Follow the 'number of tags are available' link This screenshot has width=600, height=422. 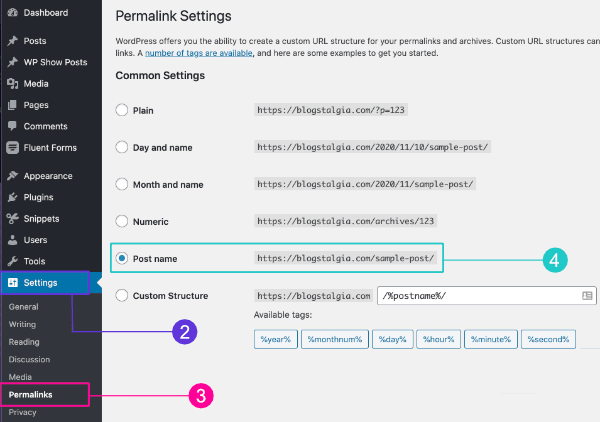(x=199, y=53)
